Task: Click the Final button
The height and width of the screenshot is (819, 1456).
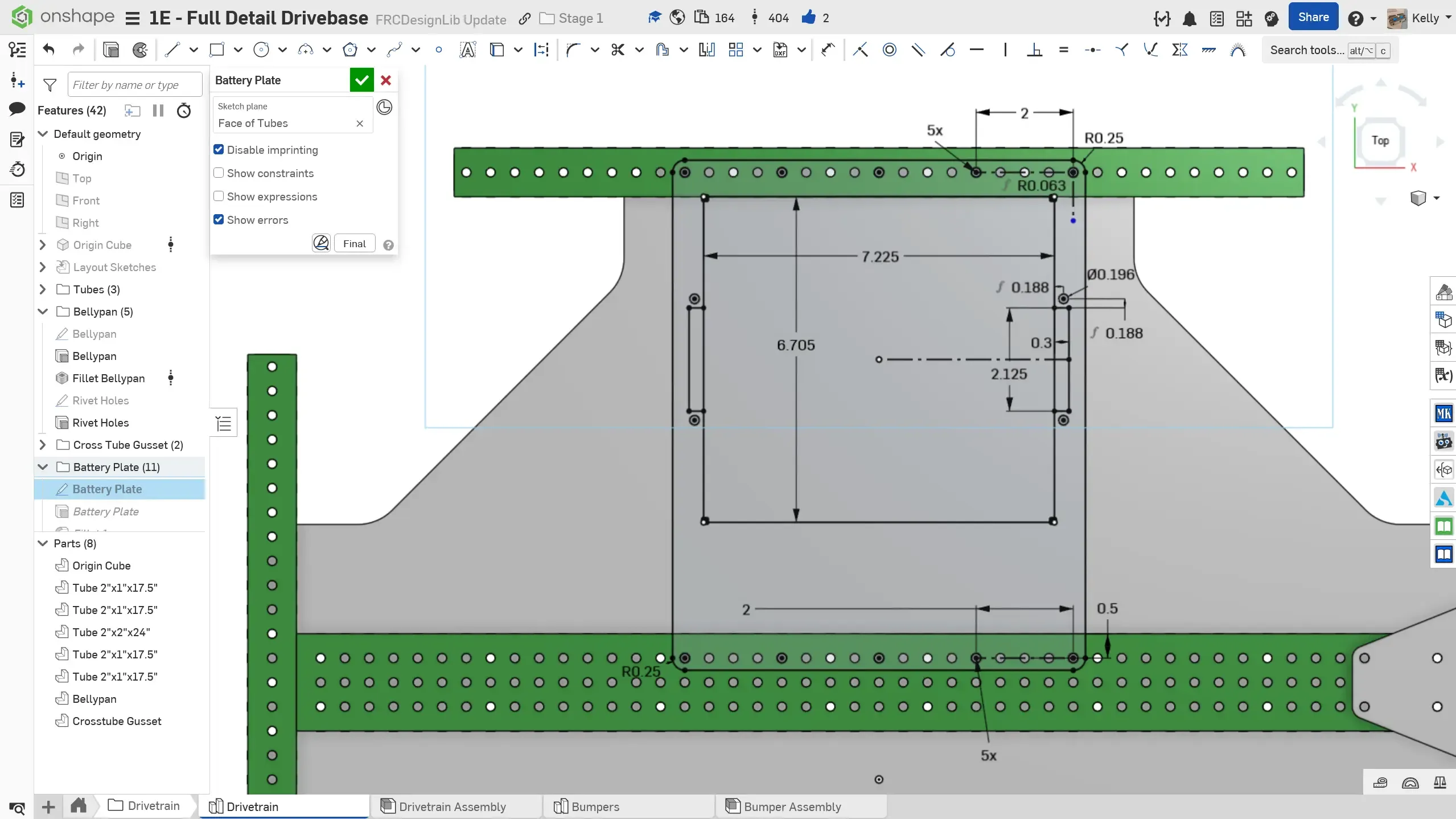Action: tap(354, 244)
